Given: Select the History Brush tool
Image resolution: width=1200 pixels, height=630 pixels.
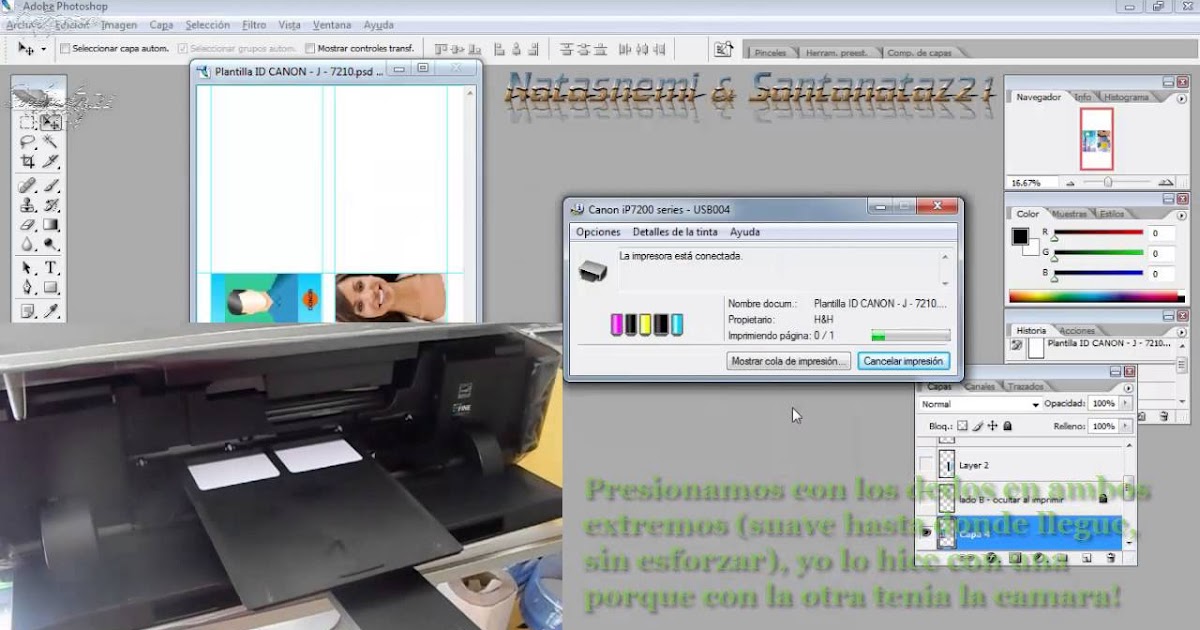Looking at the screenshot, I should 51,205.
